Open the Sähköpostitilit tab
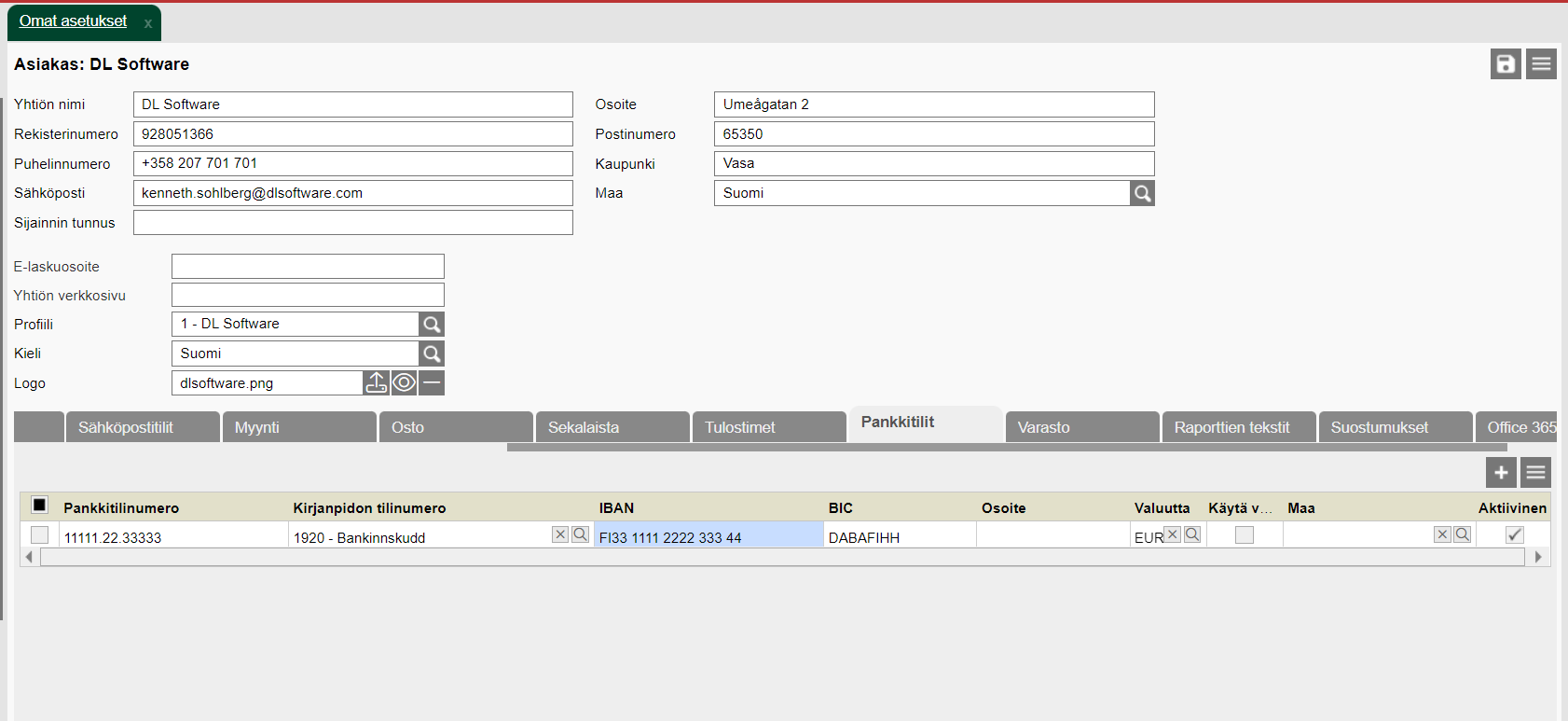Viewport: 1568px width, 721px height. click(x=142, y=427)
